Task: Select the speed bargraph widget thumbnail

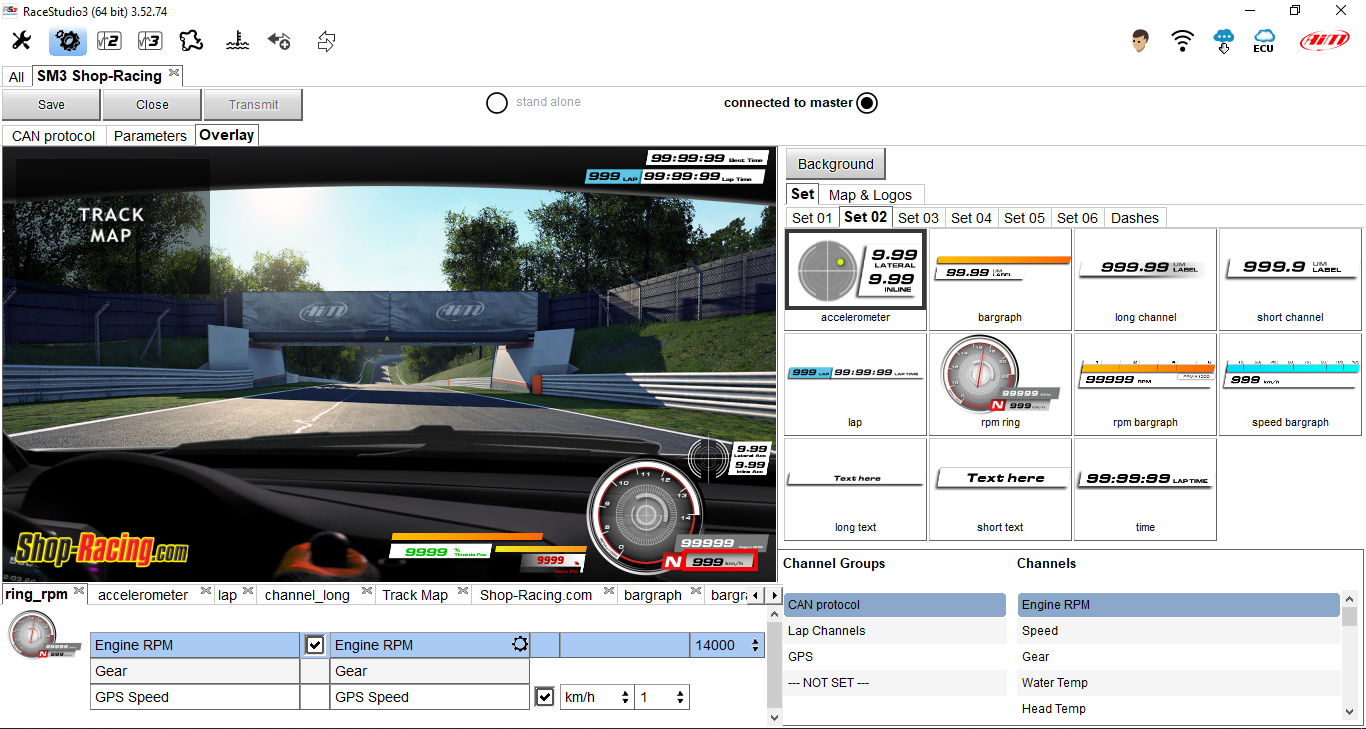Action: [1290, 385]
